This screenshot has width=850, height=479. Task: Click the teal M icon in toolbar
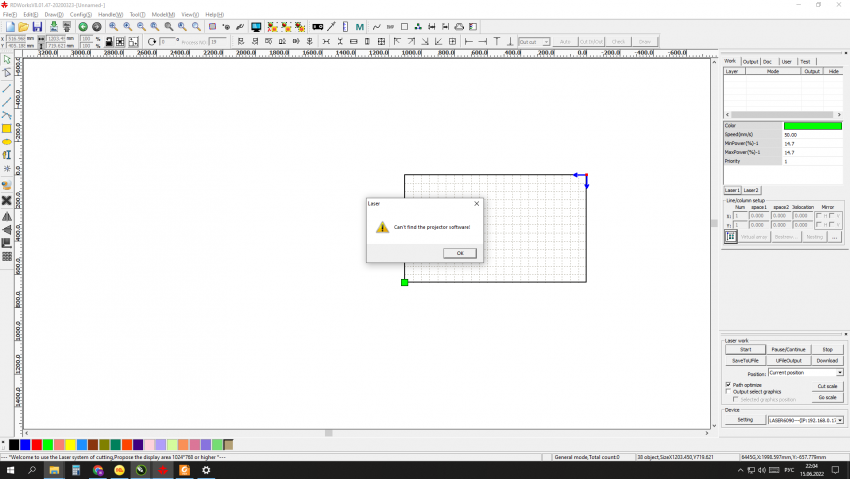359,26
